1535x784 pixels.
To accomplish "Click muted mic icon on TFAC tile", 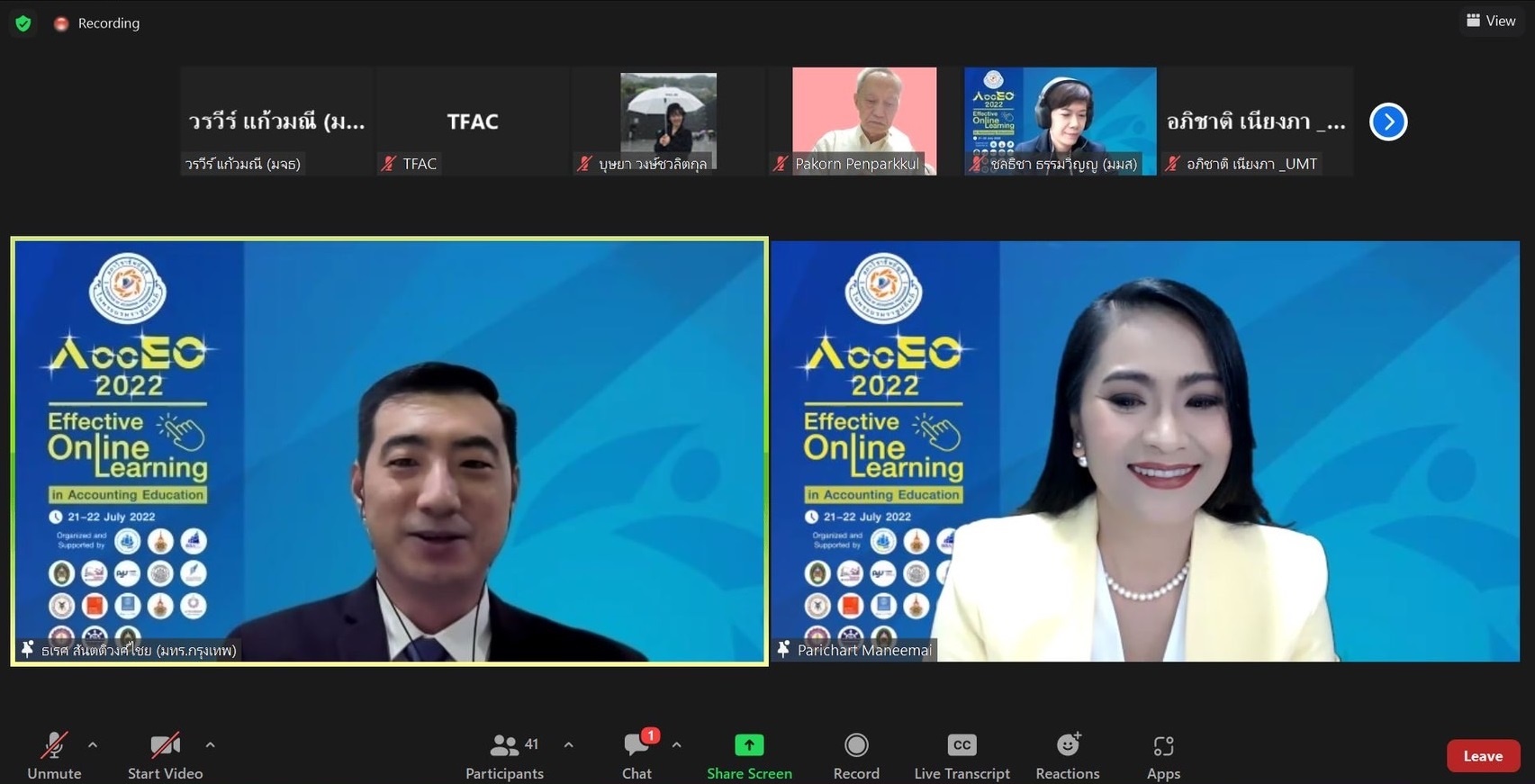I will [x=388, y=164].
